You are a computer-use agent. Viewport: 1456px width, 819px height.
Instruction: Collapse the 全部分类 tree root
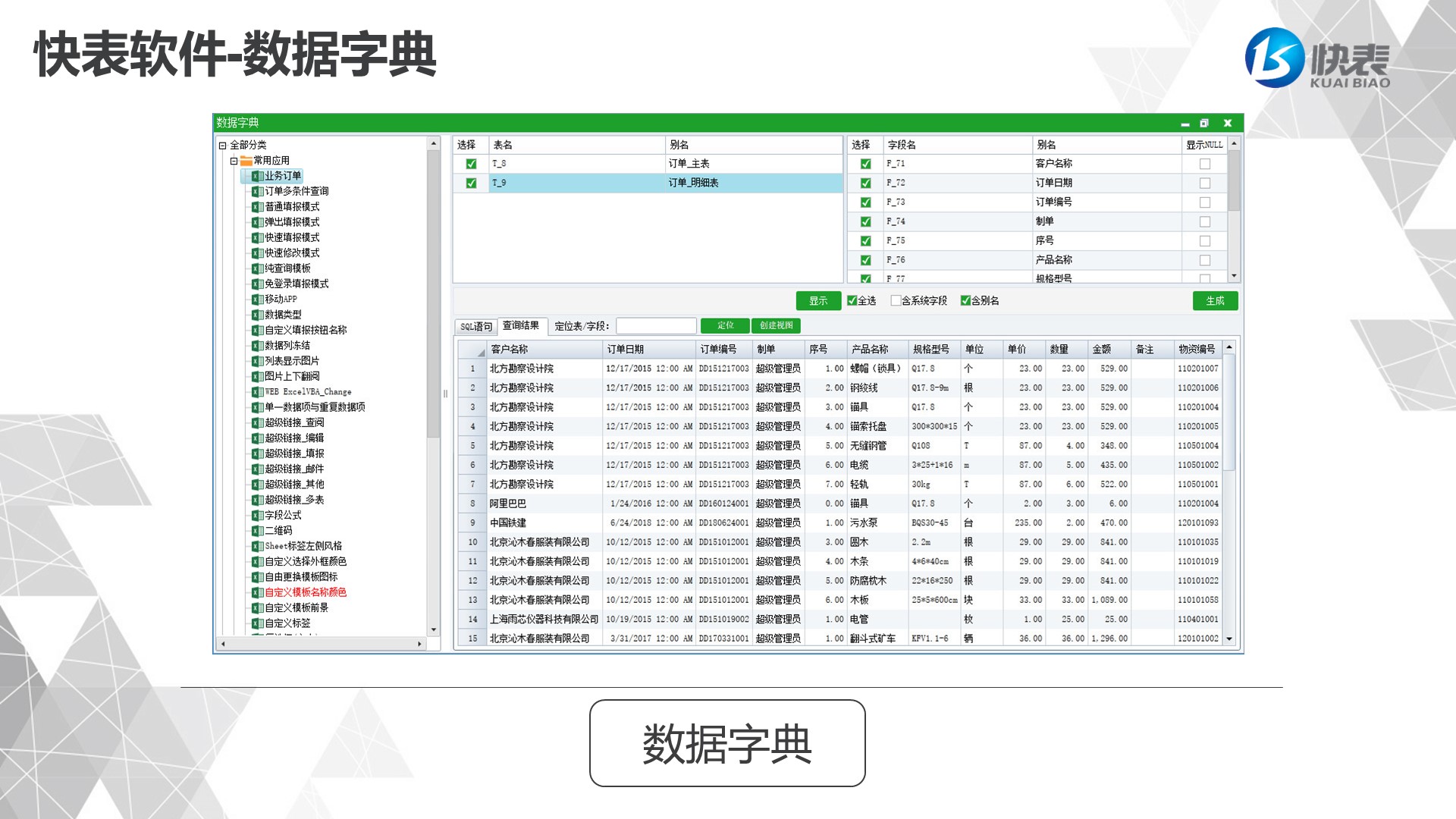[223, 146]
